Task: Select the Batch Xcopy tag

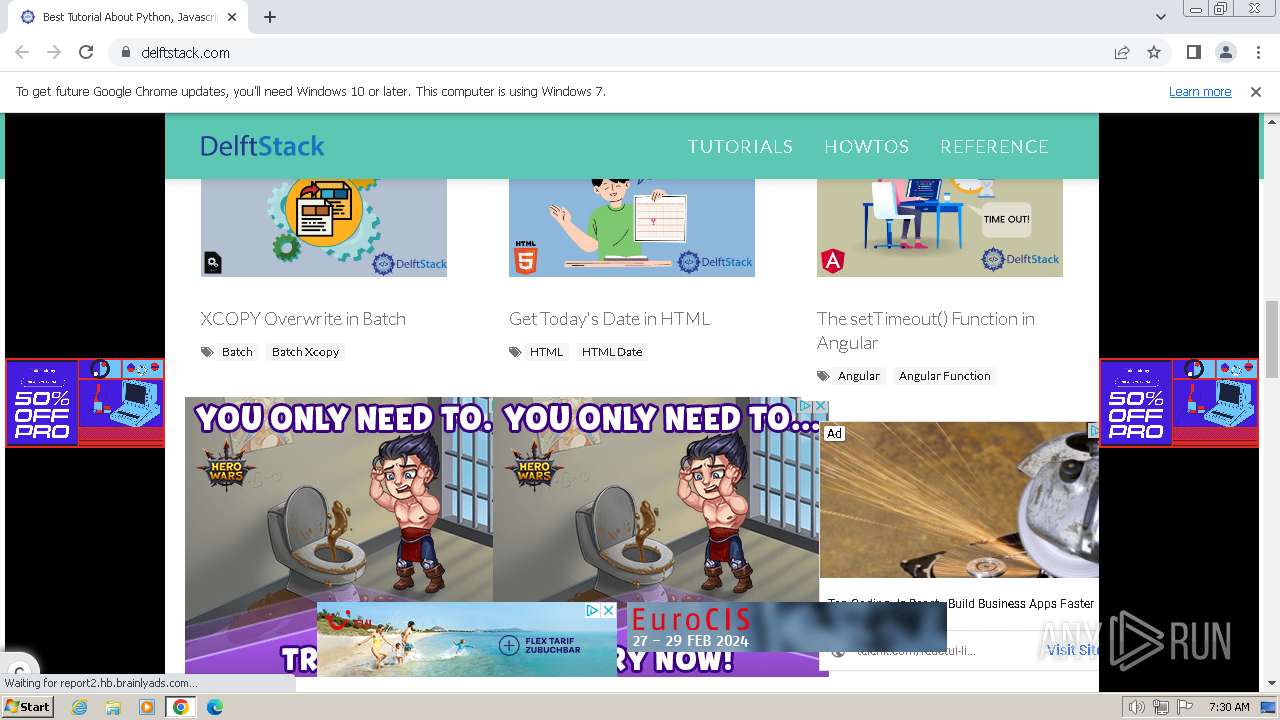Action: click(305, 352)
